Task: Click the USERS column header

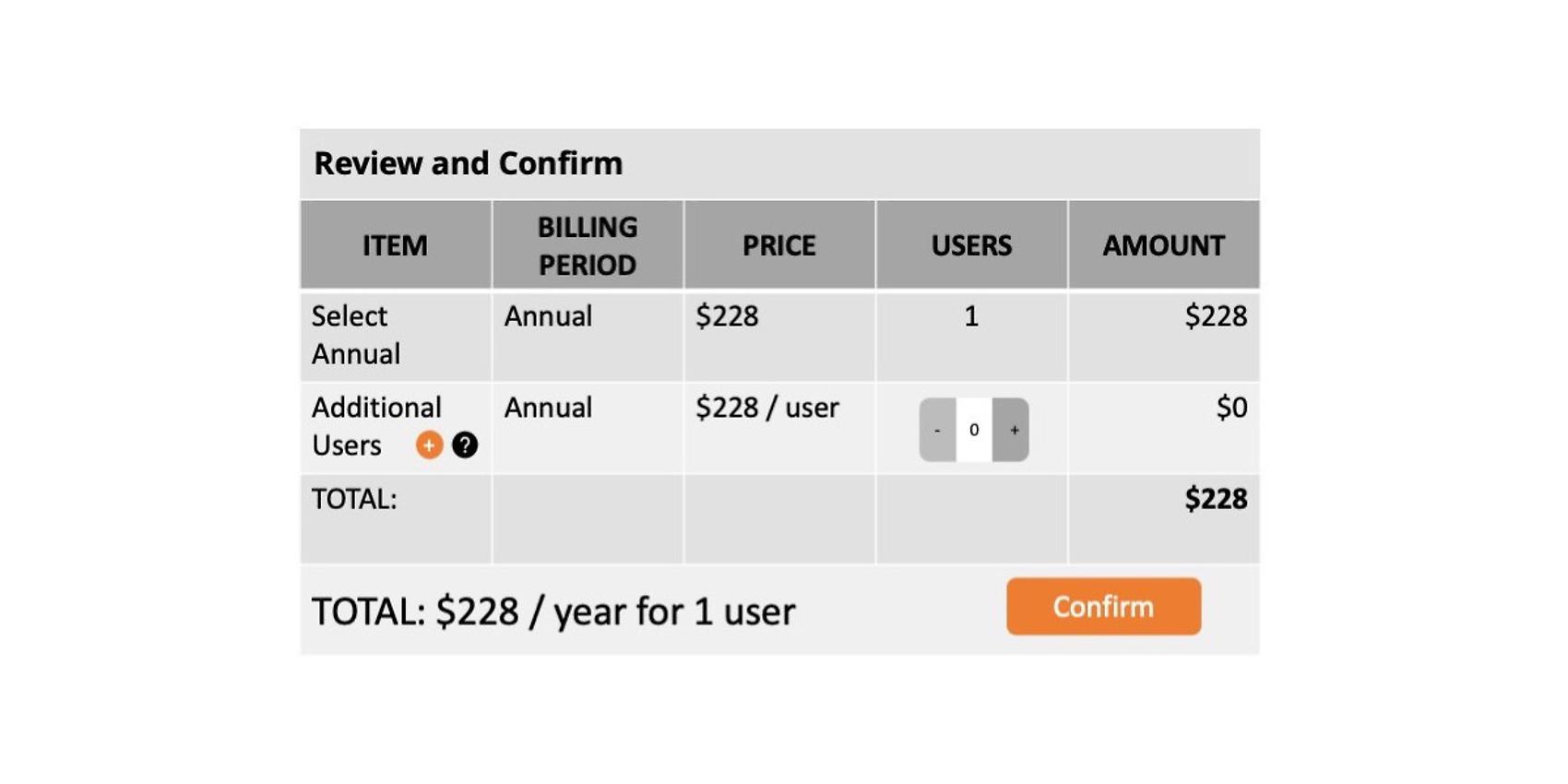Action: [971, 245]
